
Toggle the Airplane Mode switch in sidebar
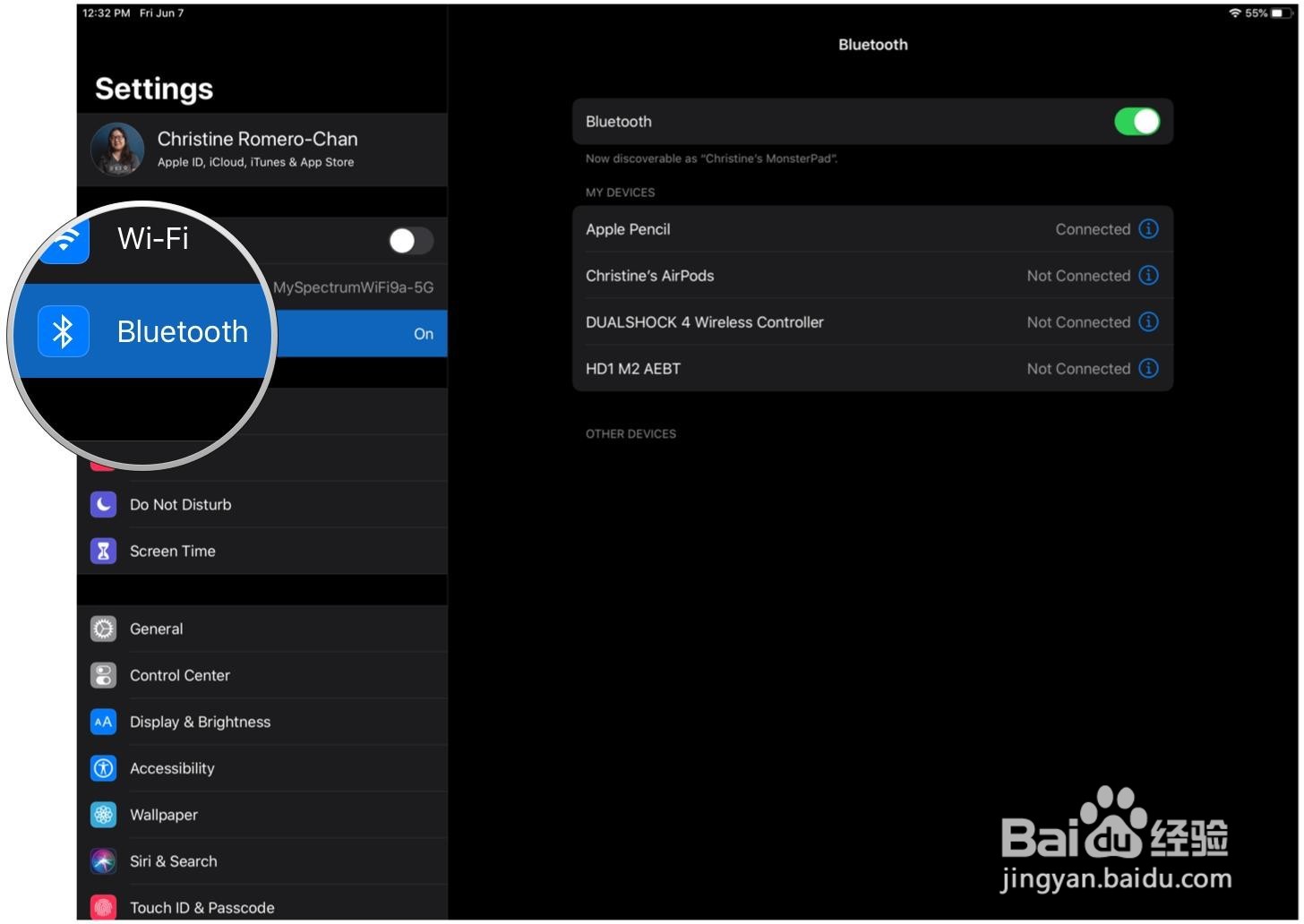[411, 241]
